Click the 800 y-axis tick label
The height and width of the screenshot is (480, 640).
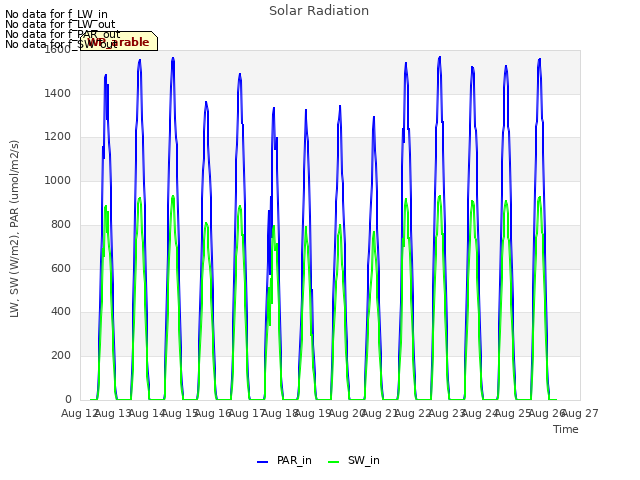click(61, 224)
